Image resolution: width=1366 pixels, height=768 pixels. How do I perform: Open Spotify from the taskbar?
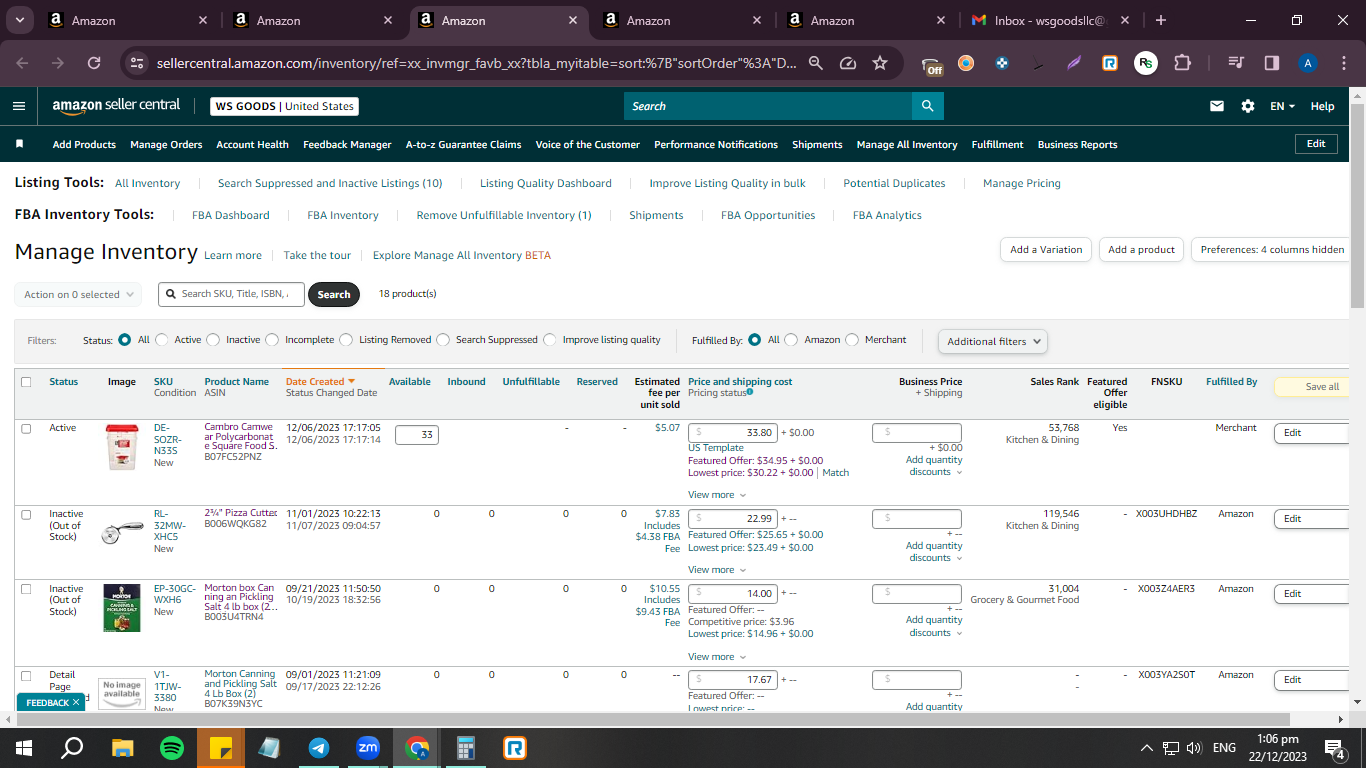point(172,747)
